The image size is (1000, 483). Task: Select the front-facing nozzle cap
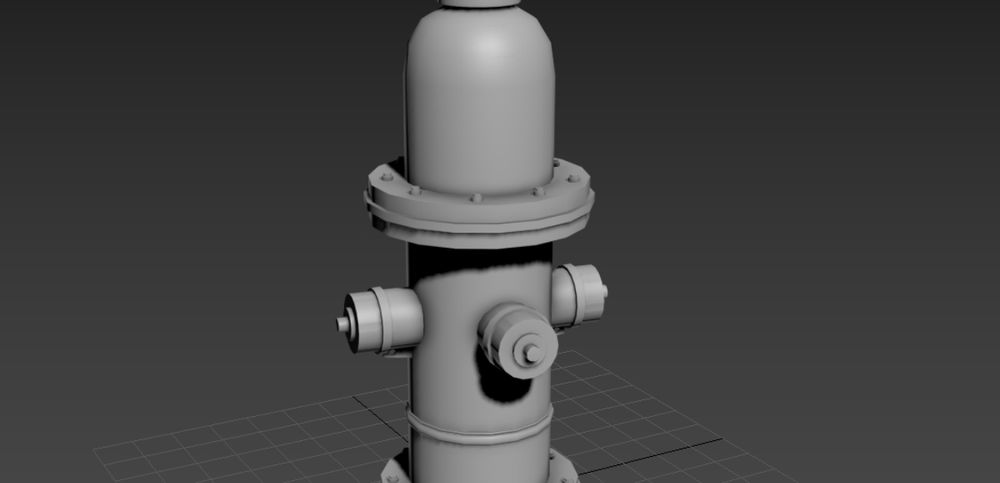click(x=516, y=340)
